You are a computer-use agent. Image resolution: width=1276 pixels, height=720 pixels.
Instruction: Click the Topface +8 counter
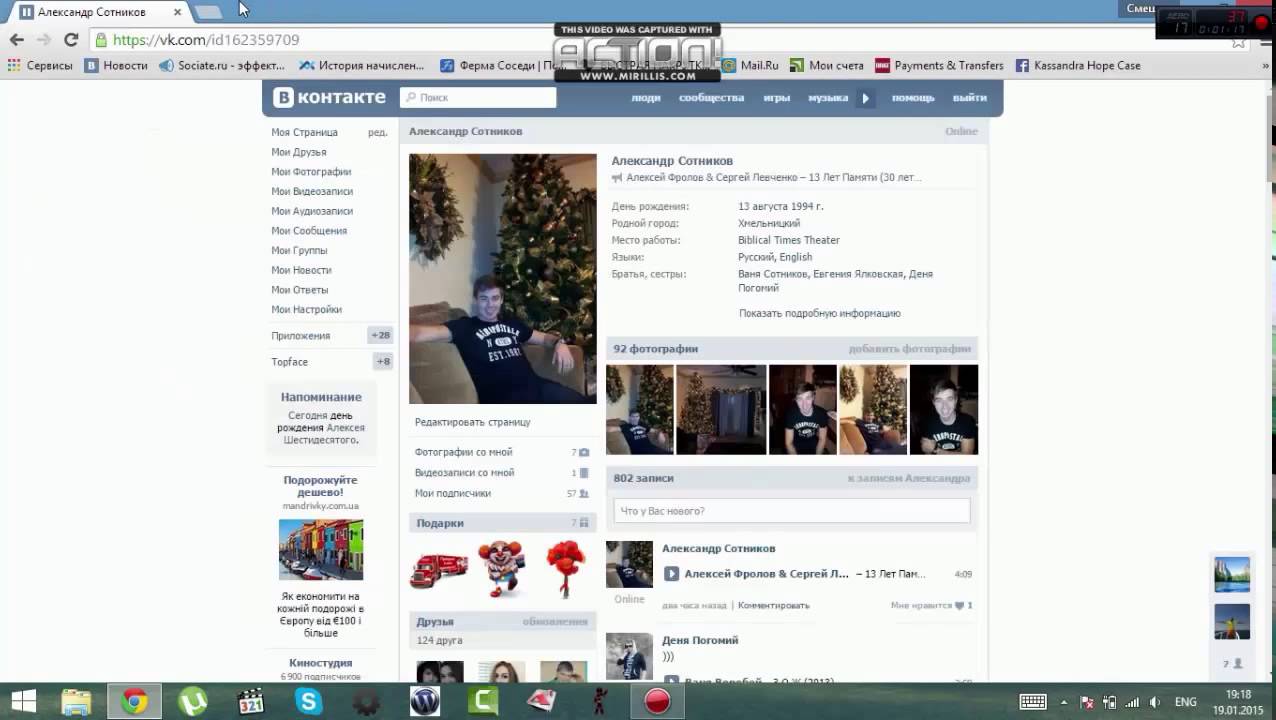point(383,362)
